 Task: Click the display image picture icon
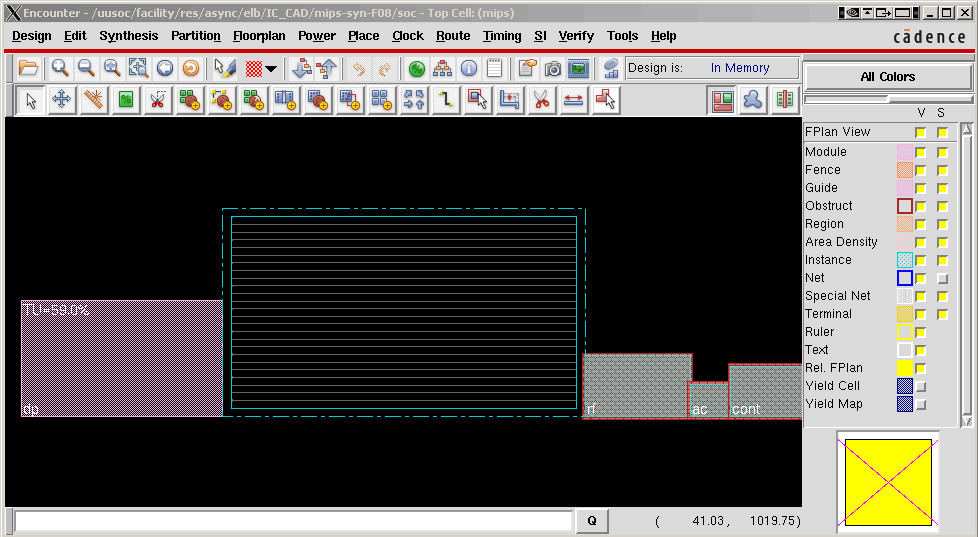tap(579, 67)
